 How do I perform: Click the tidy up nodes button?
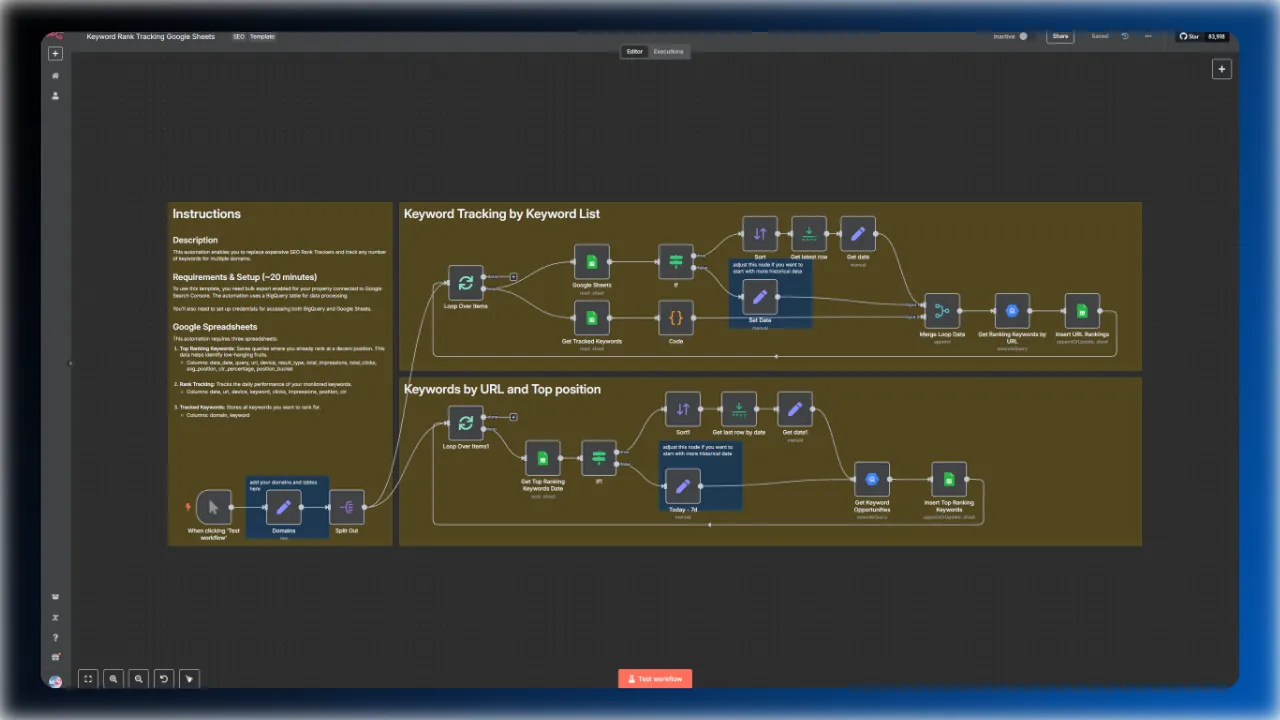pyautogui.click(x=189, y=678)
